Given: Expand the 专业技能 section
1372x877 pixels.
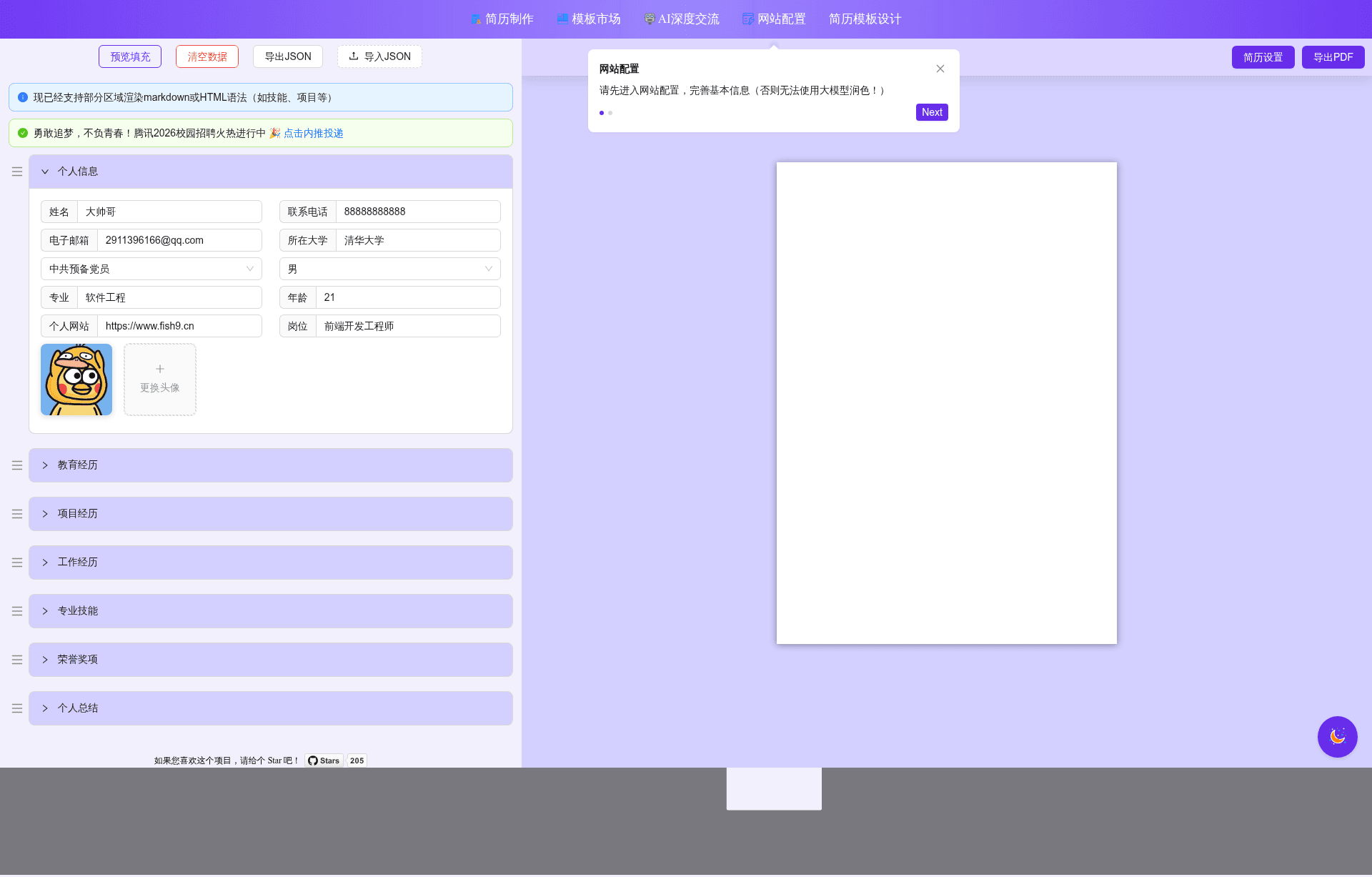Looking at the screenshot, I should [x=271, y=611].
